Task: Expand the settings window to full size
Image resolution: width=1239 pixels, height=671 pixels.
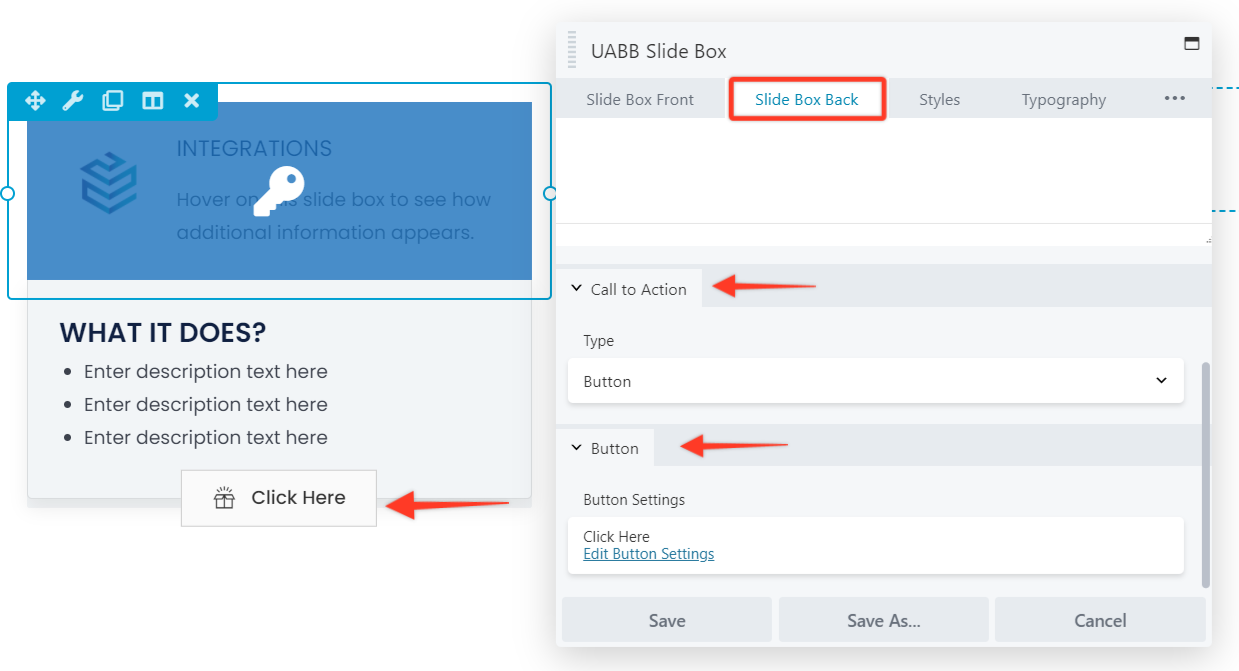Action: pos(1191,44)
